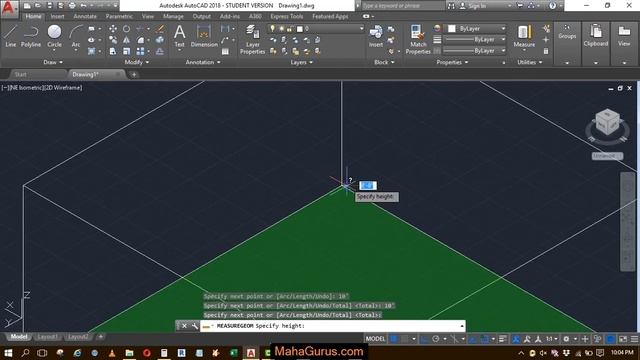This screenshot has width=640, height=360.
Task: Insert a Table from Annotation panel
Action: [225, 51]
